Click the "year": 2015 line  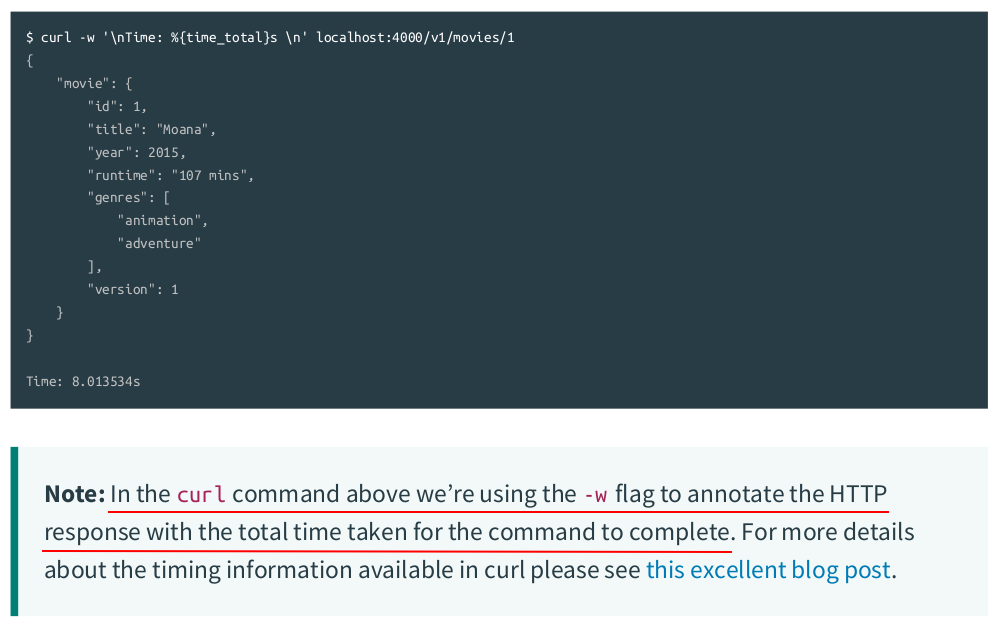136,152
